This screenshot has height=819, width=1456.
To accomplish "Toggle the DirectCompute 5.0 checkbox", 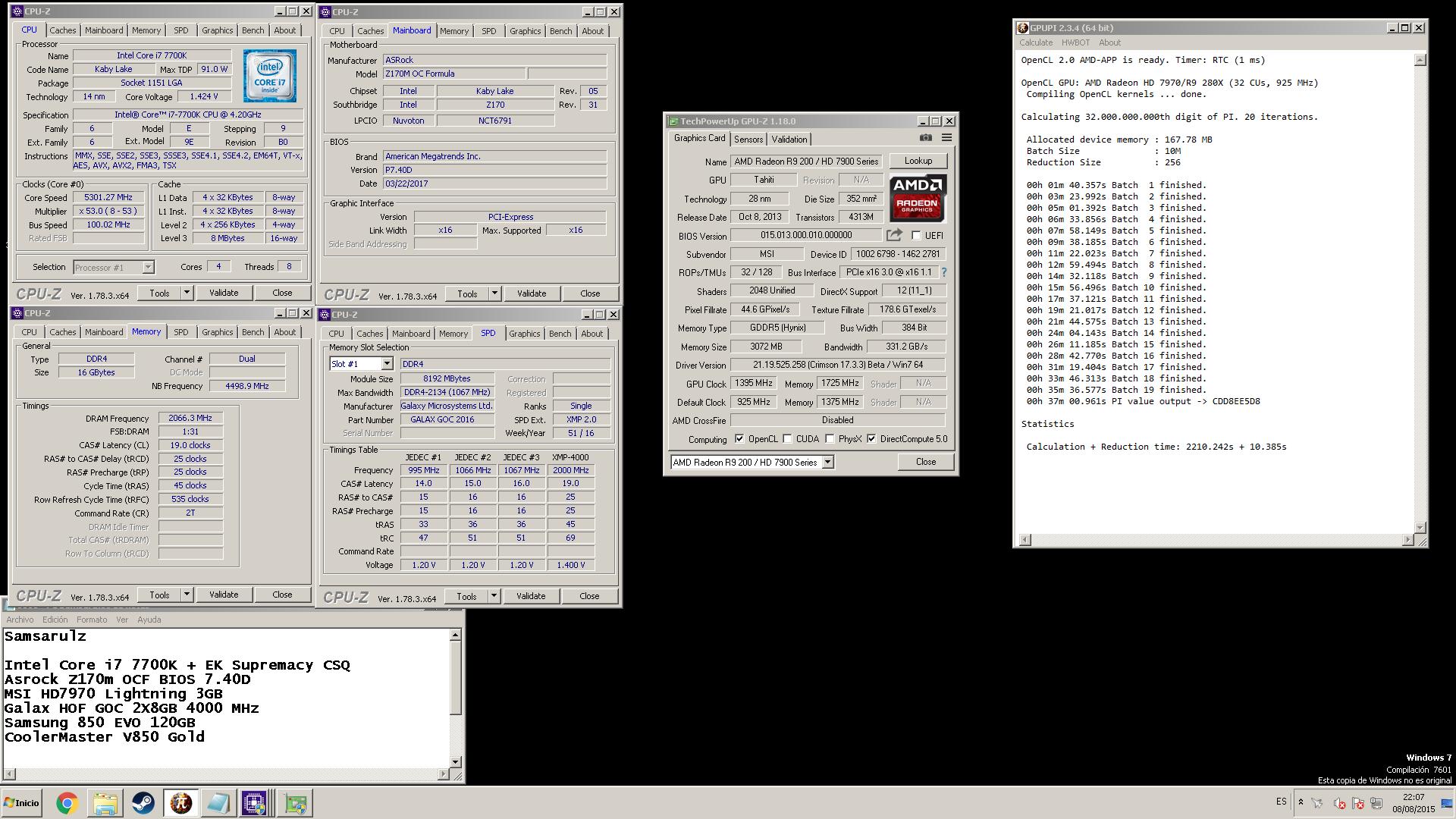I will click(x=871, y=439).
